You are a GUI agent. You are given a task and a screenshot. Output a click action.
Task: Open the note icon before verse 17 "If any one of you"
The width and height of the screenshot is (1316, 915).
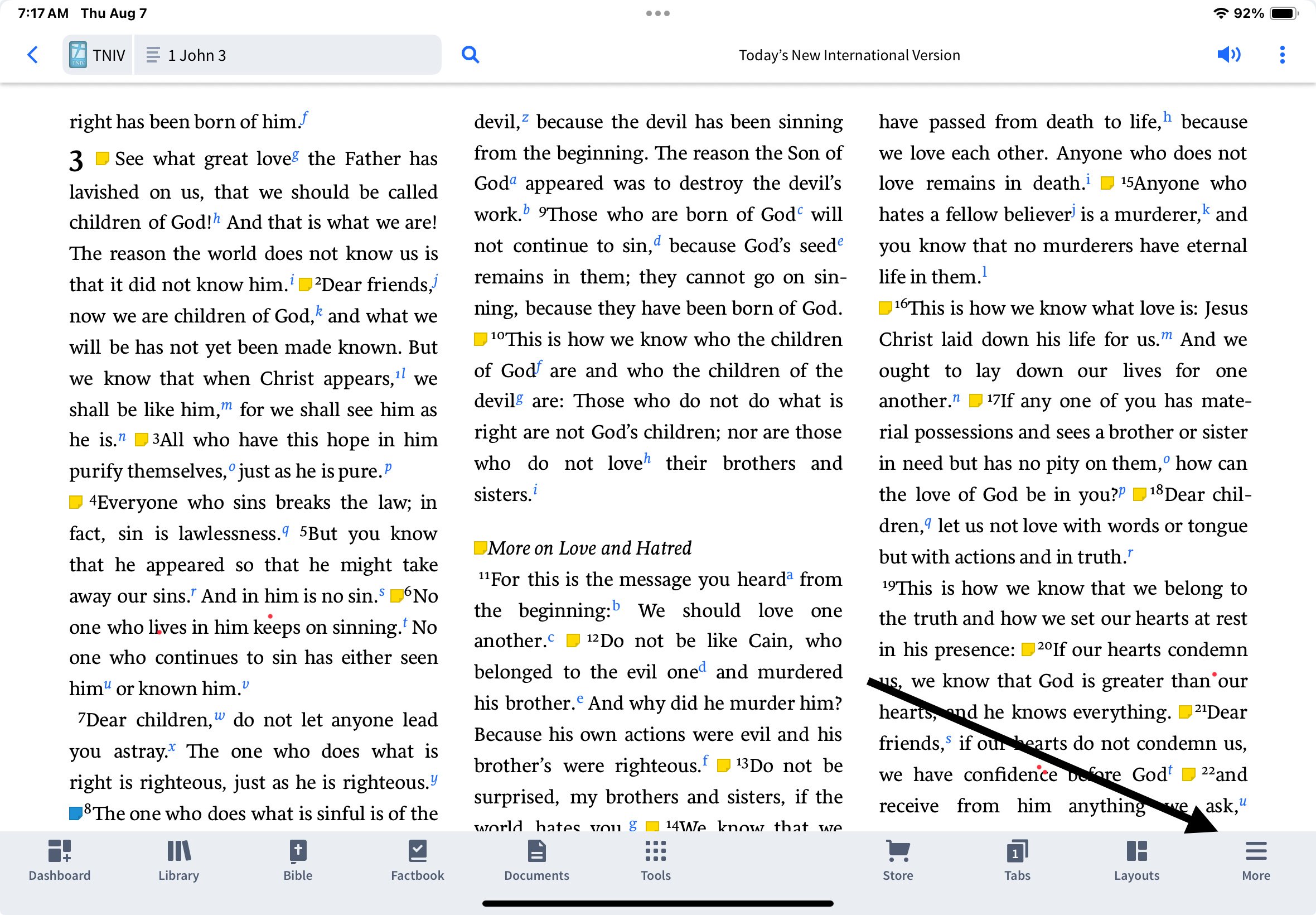click(x=975, y=401)
